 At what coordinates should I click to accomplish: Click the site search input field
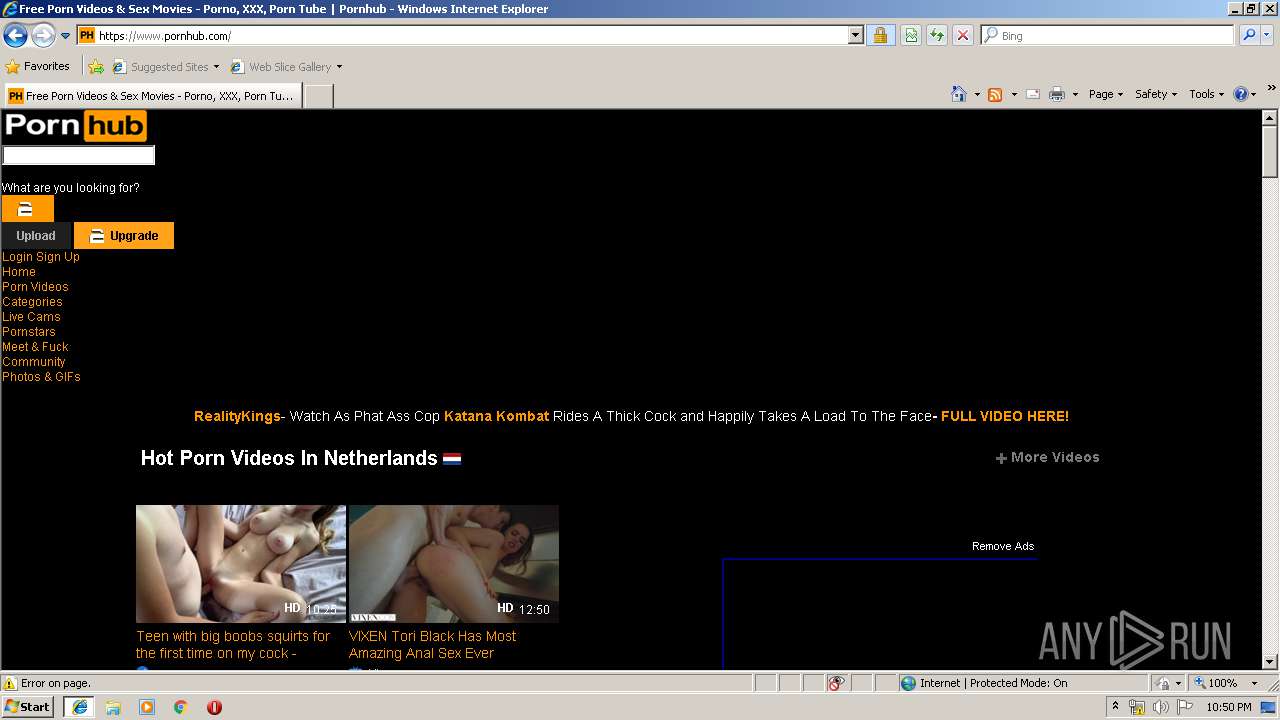79,155
